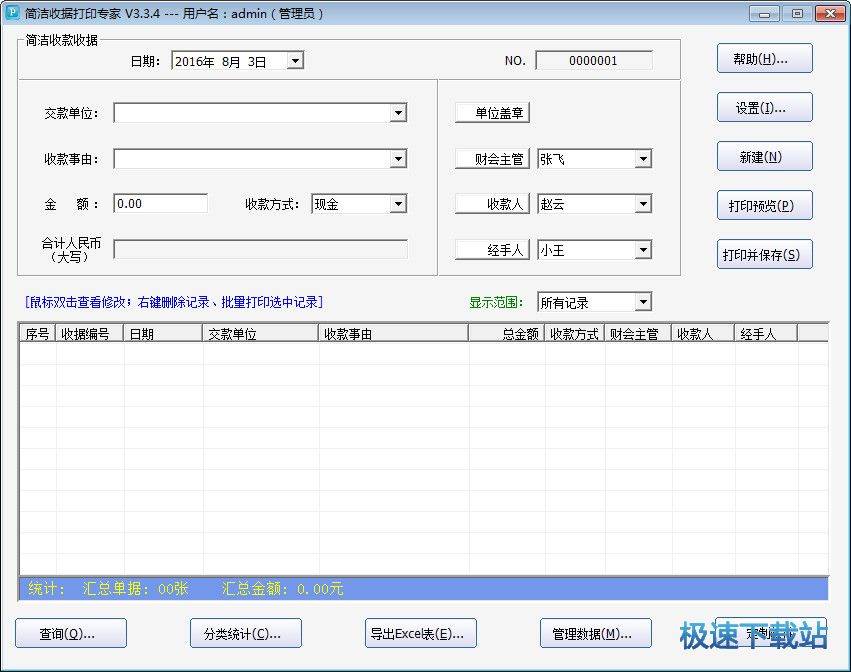Click the 收款人 label button
Image resolution: width=851 pixels, height=672 pixels.
[492, 204]
